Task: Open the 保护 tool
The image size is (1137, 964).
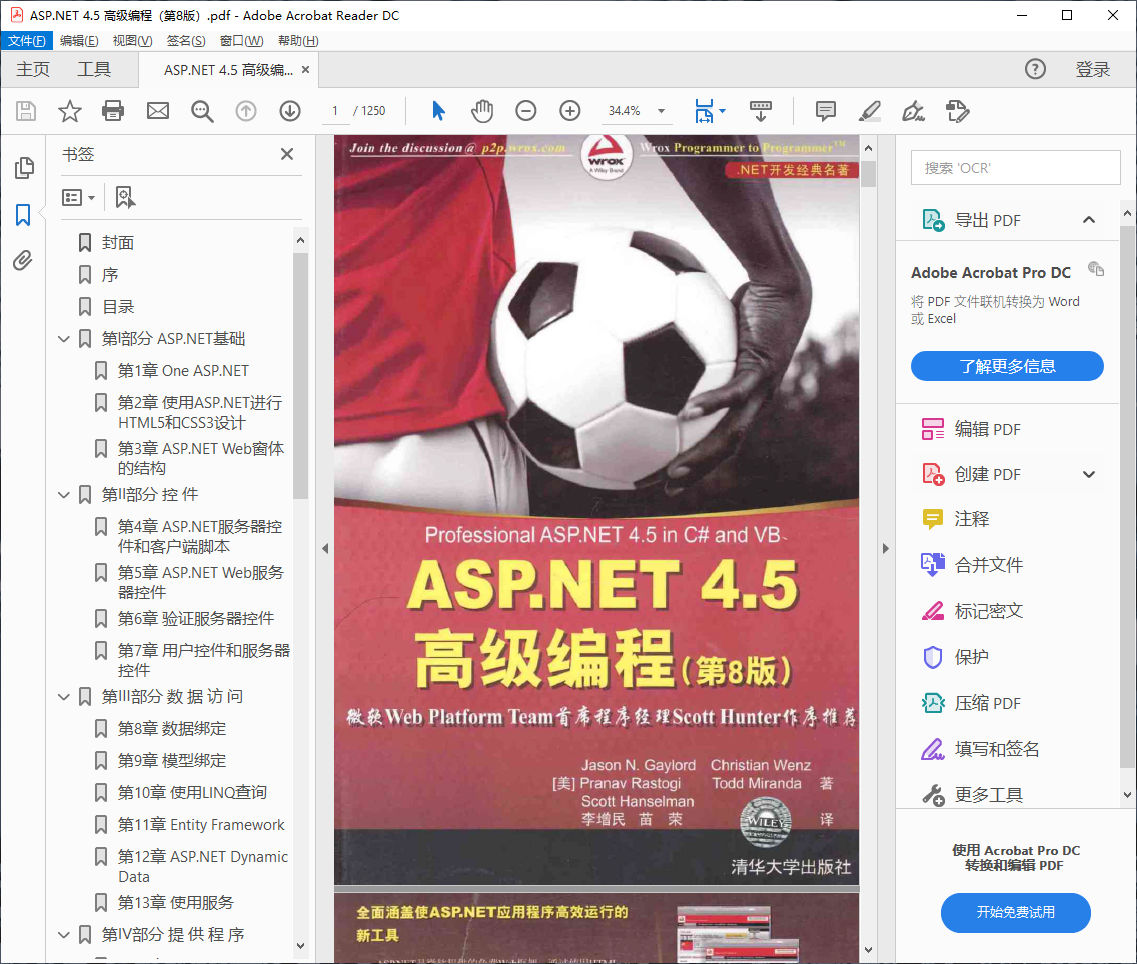Action: 955,657
